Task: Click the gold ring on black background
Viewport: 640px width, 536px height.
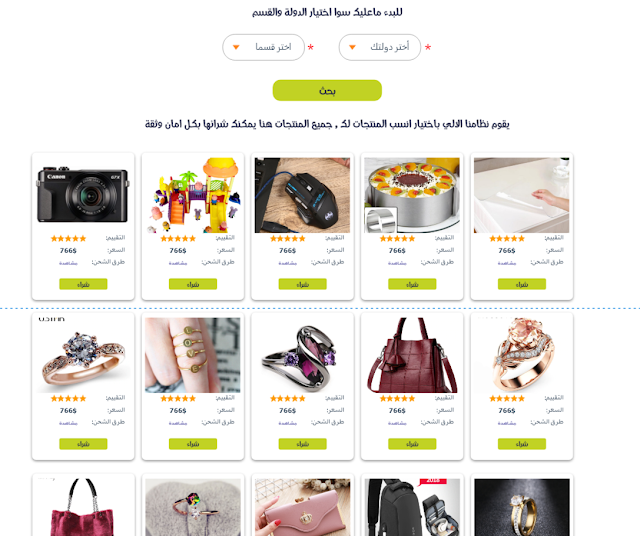Action: (x=522, y=507)
